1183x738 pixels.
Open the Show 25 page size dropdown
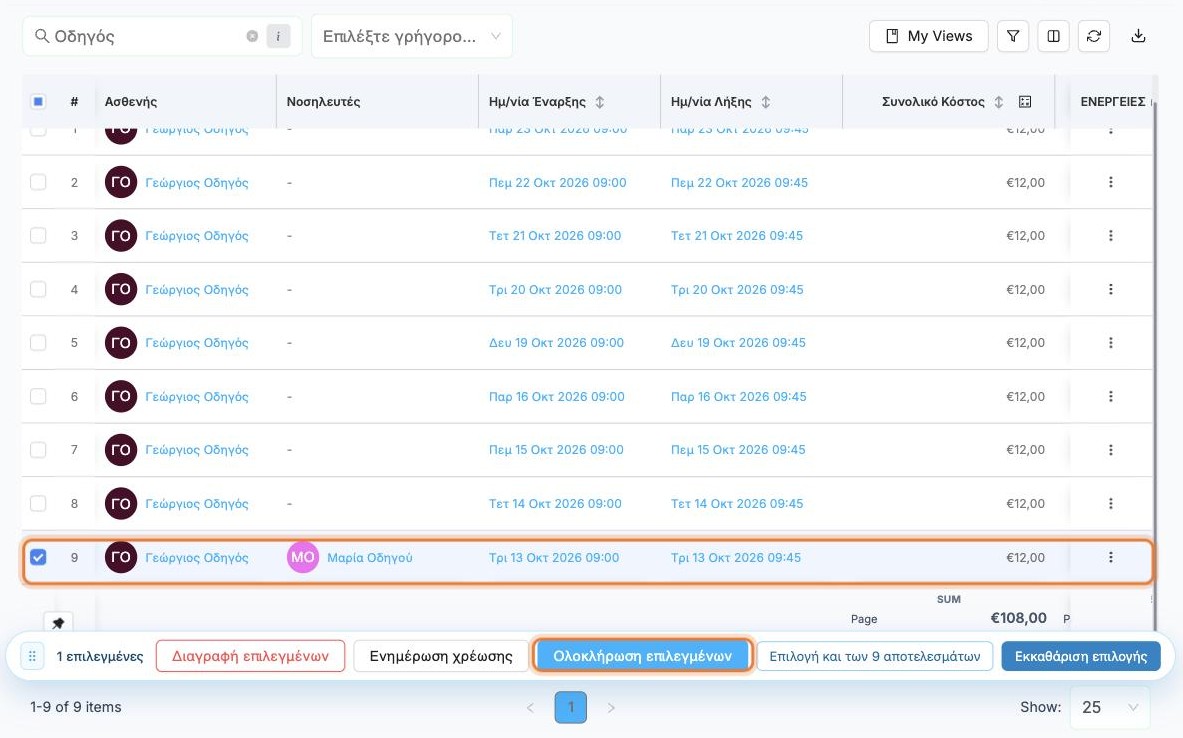[x=1110, y=708]
